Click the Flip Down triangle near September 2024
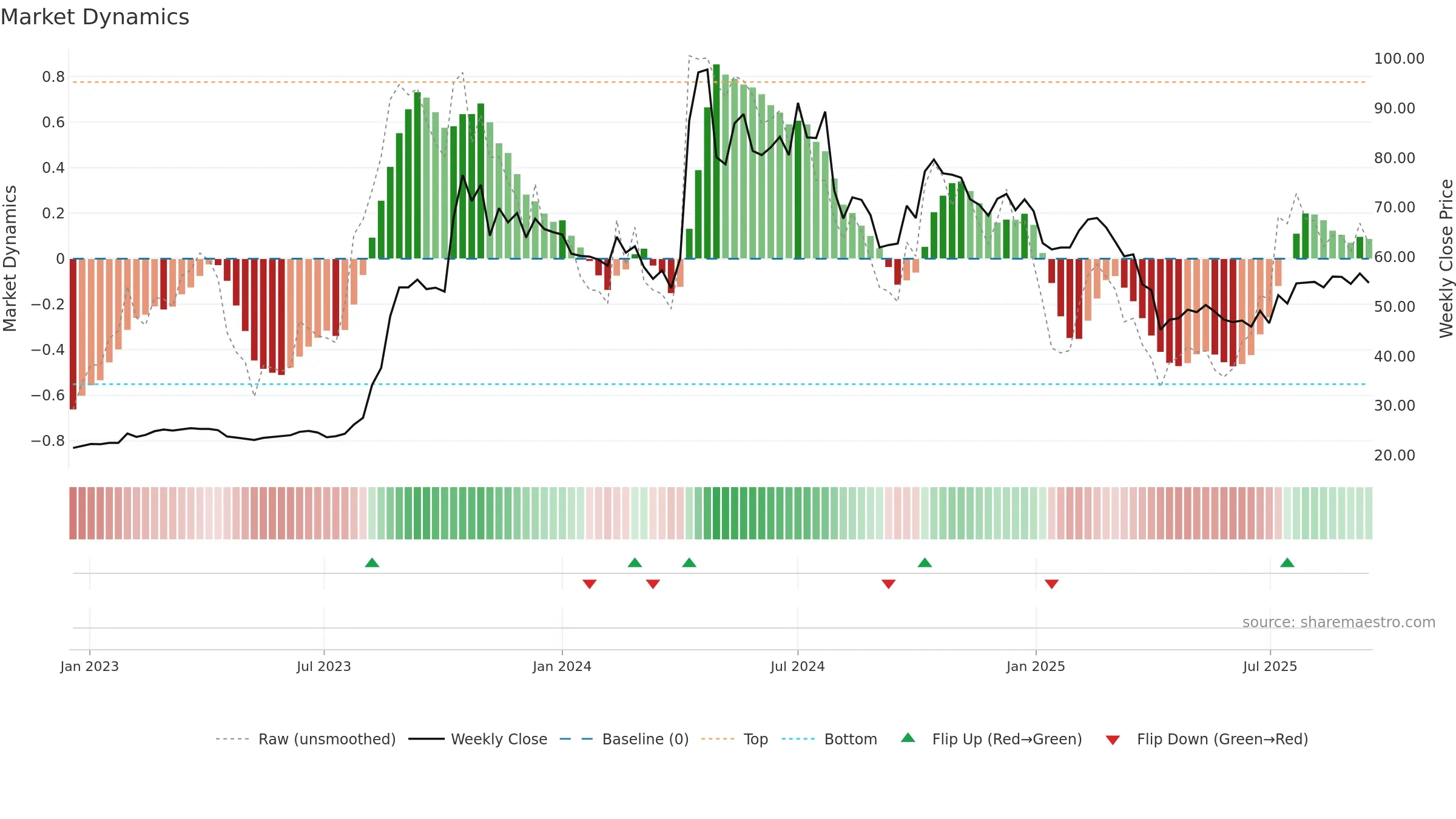 (x=889, y=584)
